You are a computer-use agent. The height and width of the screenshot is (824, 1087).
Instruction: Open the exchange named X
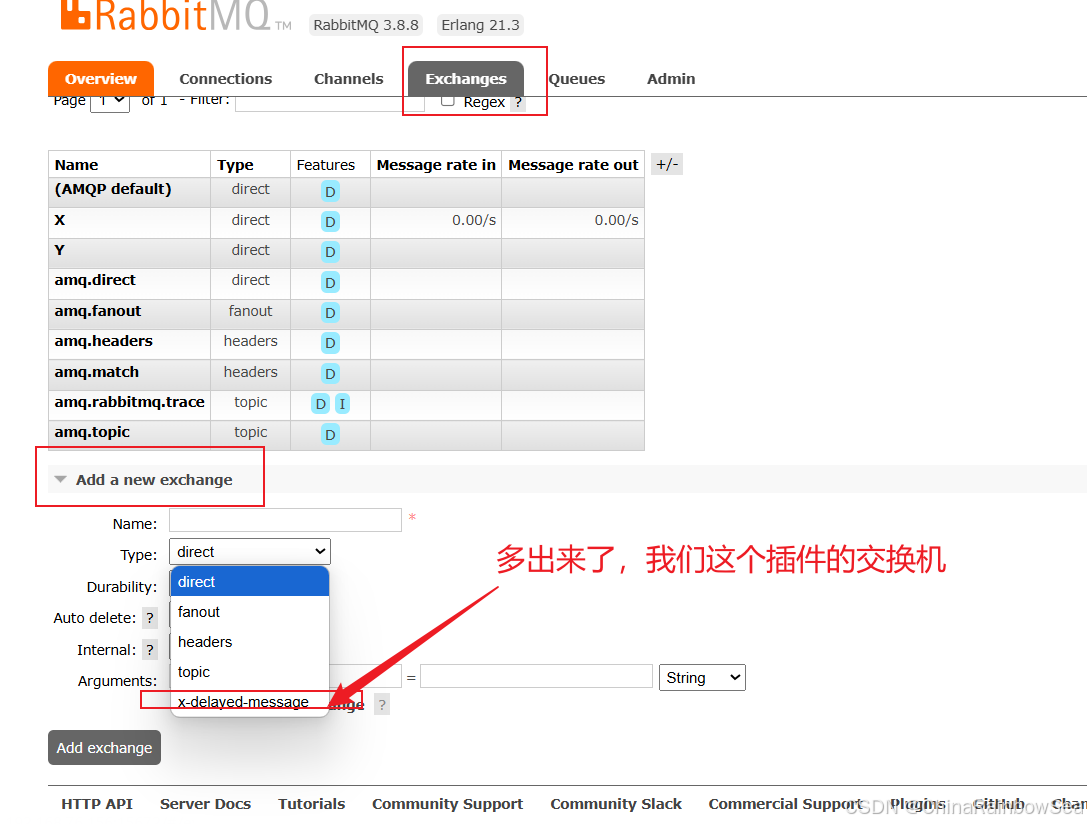(60, 220)
